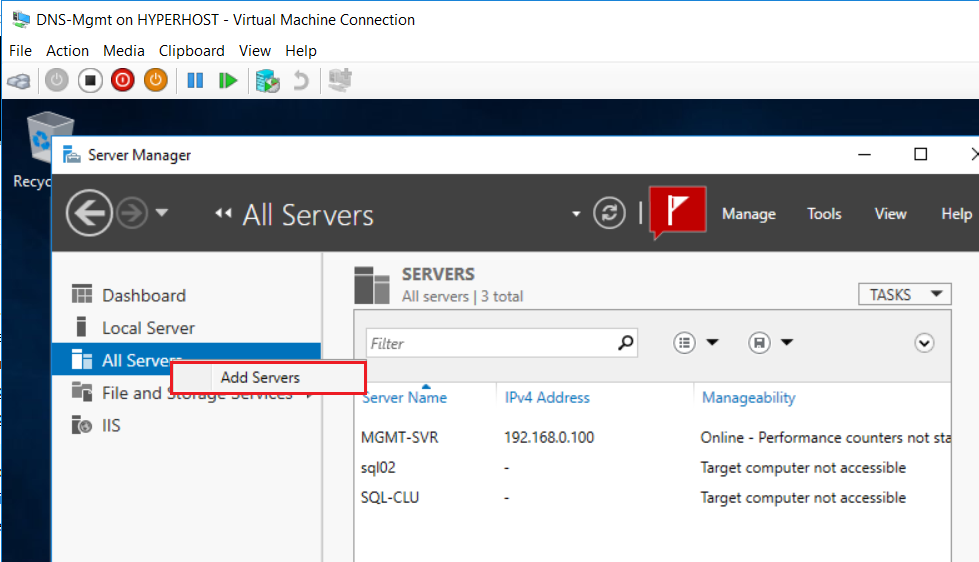Turn off the VM with the stop icon

tap(90, 81)
